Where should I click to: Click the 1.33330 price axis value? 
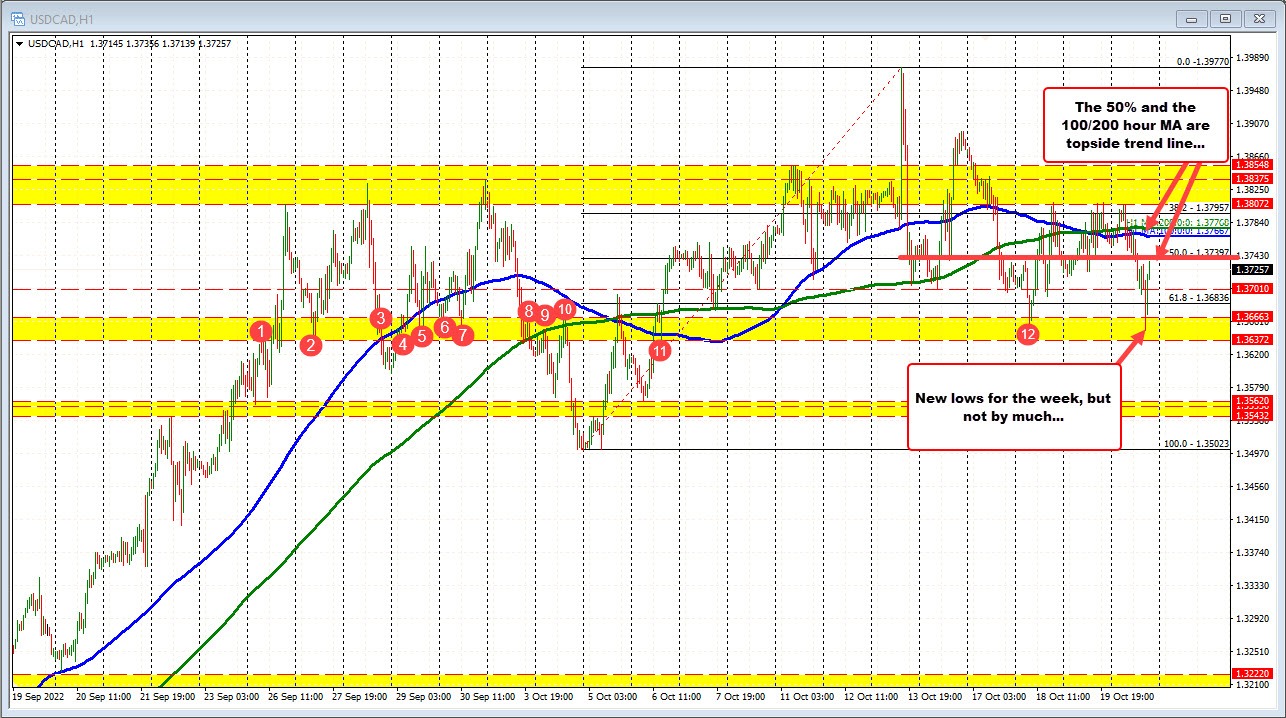coord(1254,585)
